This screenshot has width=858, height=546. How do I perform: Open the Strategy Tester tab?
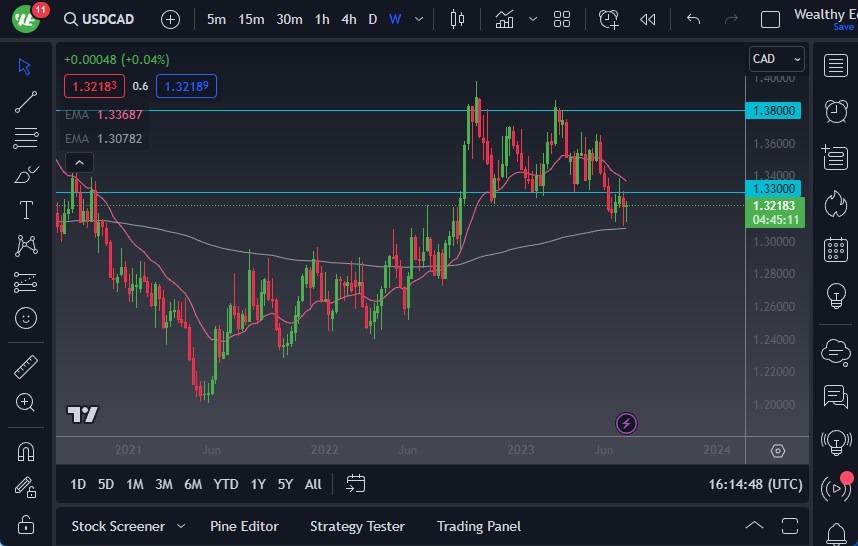click(357, 526)
